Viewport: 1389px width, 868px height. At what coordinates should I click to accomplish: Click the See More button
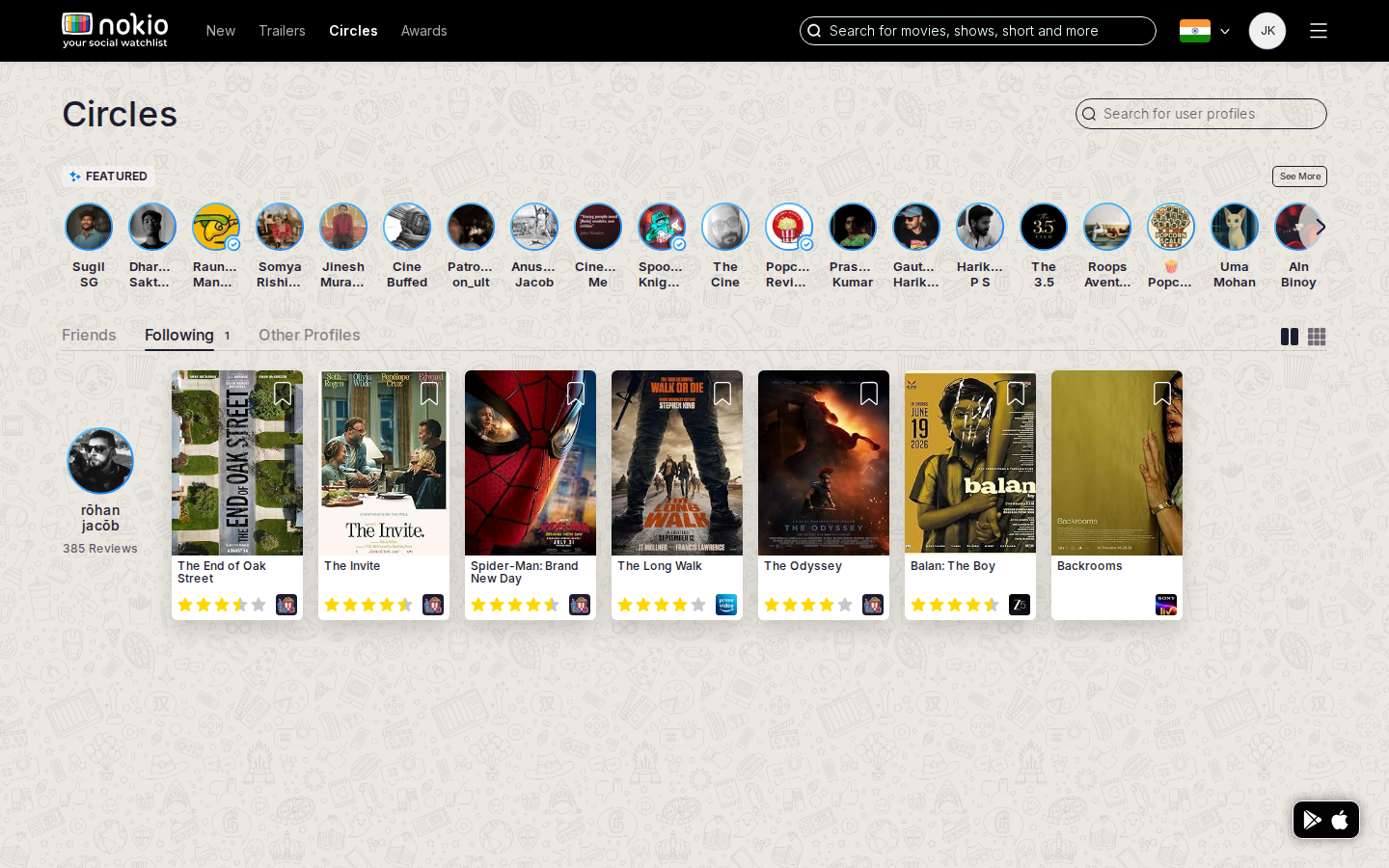[x=1300, y=176]
